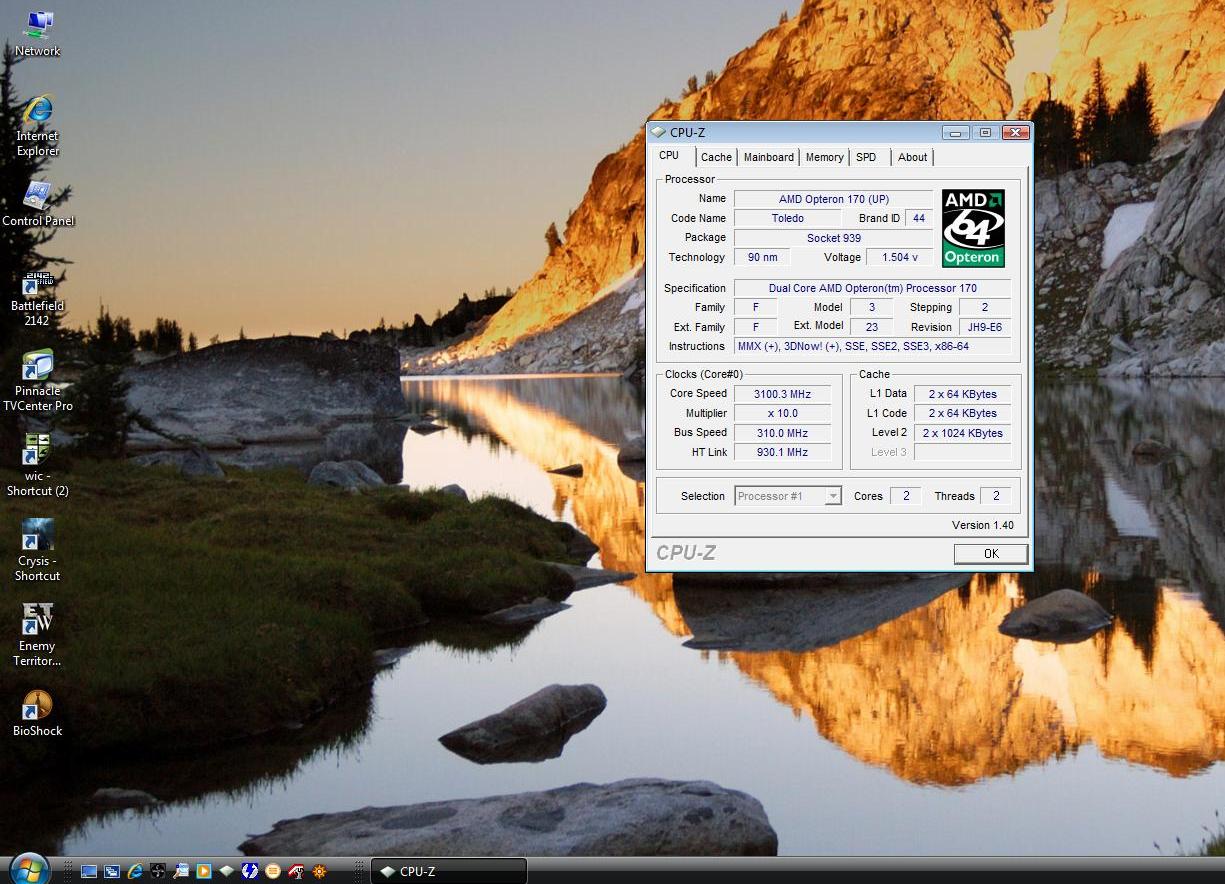Select the Enemy Territory desktop icon
1225x884 pixels.
(x=37, y=636)
